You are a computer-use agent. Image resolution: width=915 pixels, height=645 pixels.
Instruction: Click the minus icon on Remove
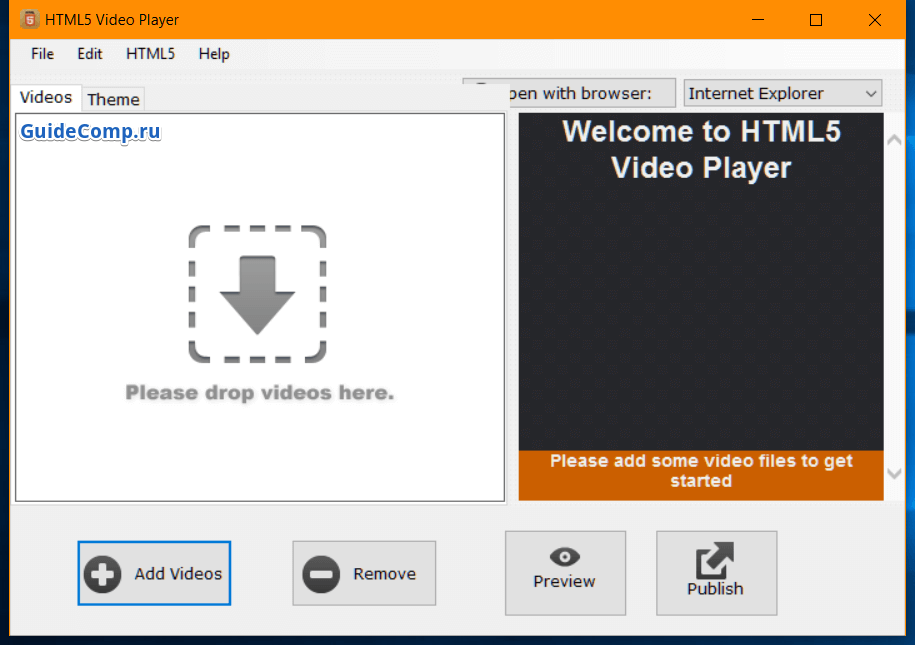(321, 574)
